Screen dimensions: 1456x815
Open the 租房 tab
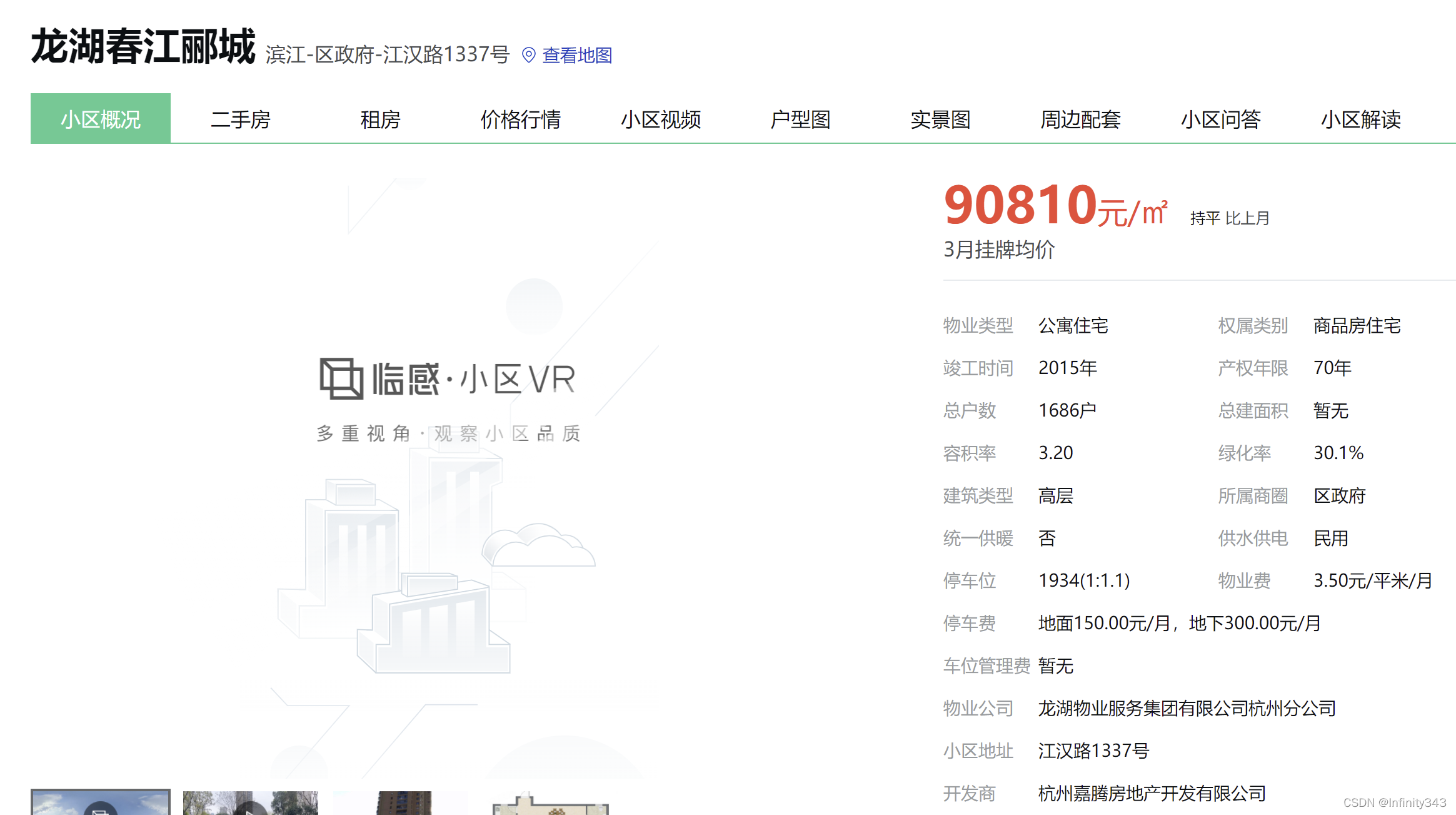pyautogui.click(x=380, y=119)
